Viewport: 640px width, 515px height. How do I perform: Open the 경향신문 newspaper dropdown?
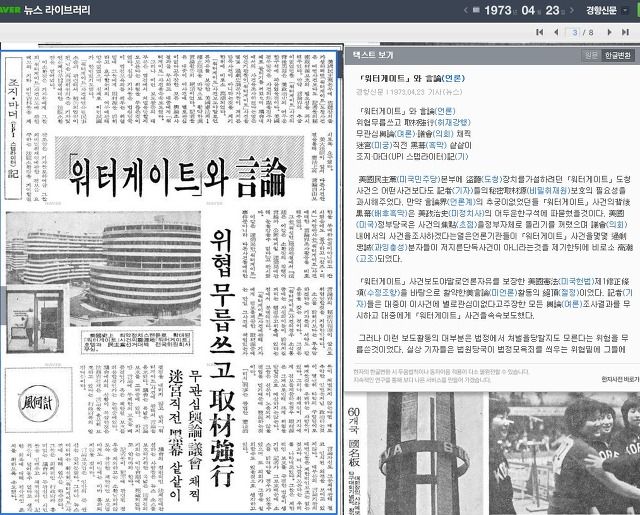click(624, 11)
